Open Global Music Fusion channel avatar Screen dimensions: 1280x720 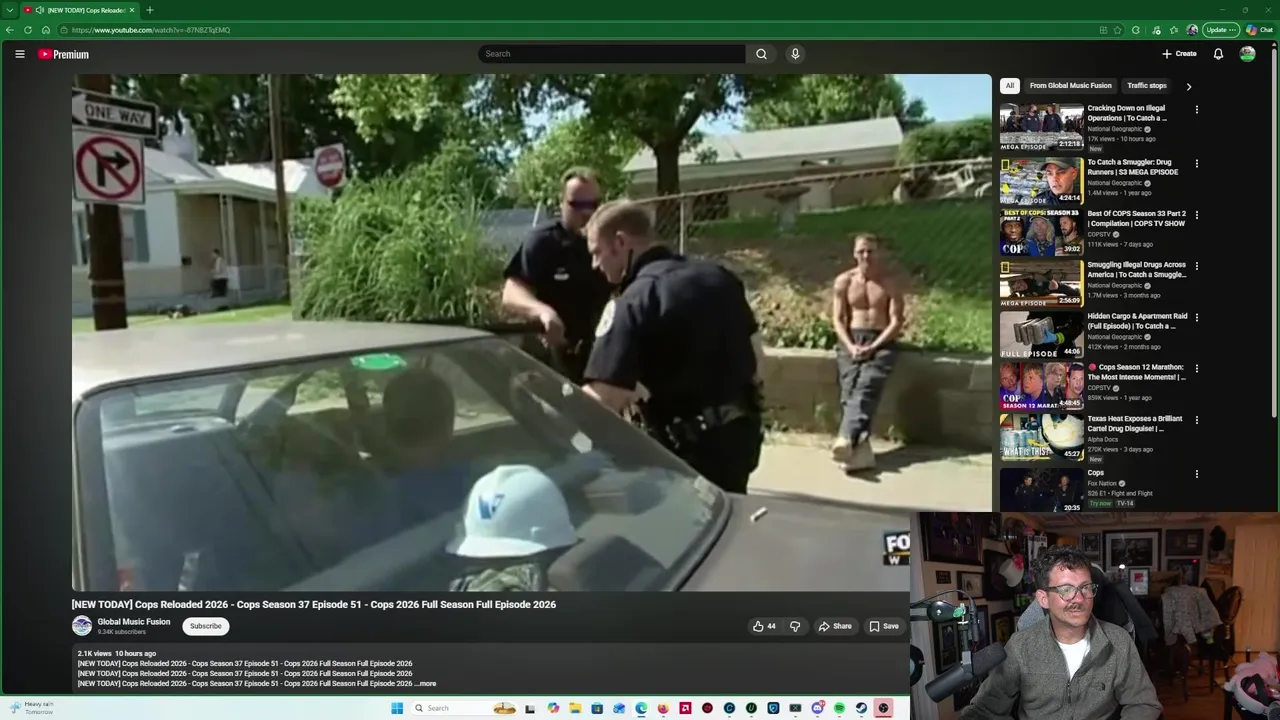point(82,626)
